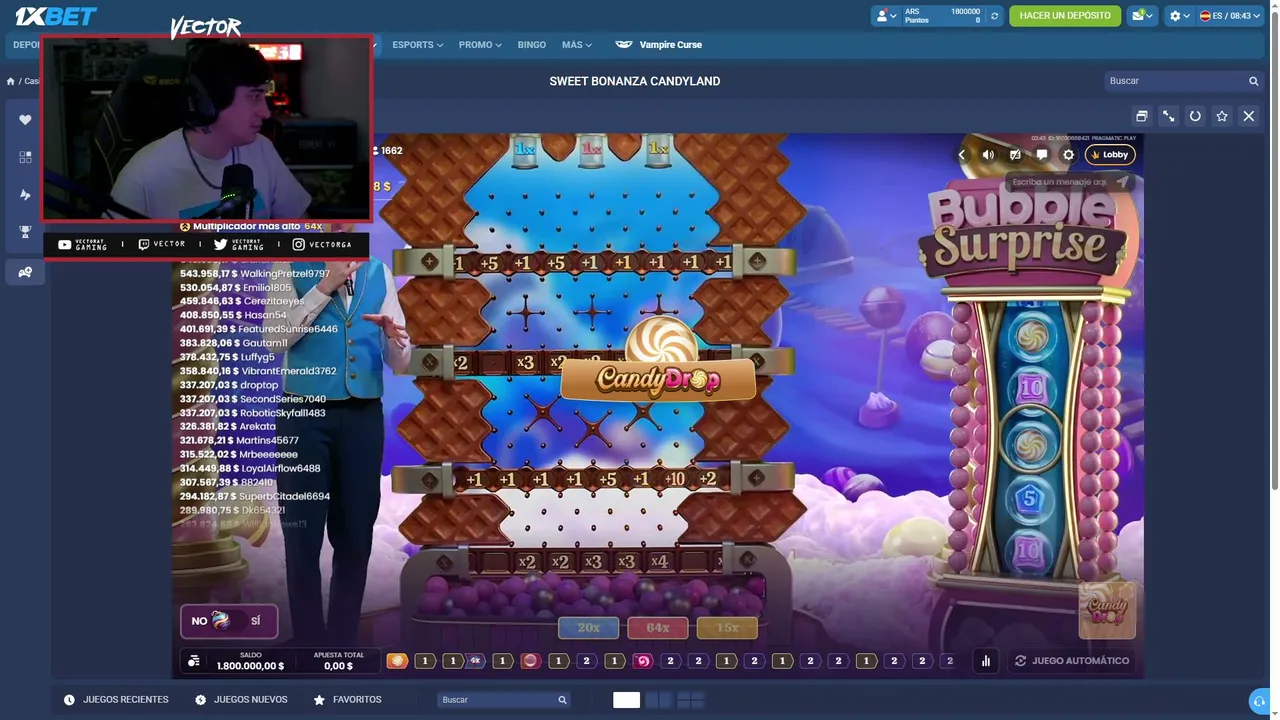
Task: Open the chips balance icon beside Saldo
Action: click(x=194, y=661)
